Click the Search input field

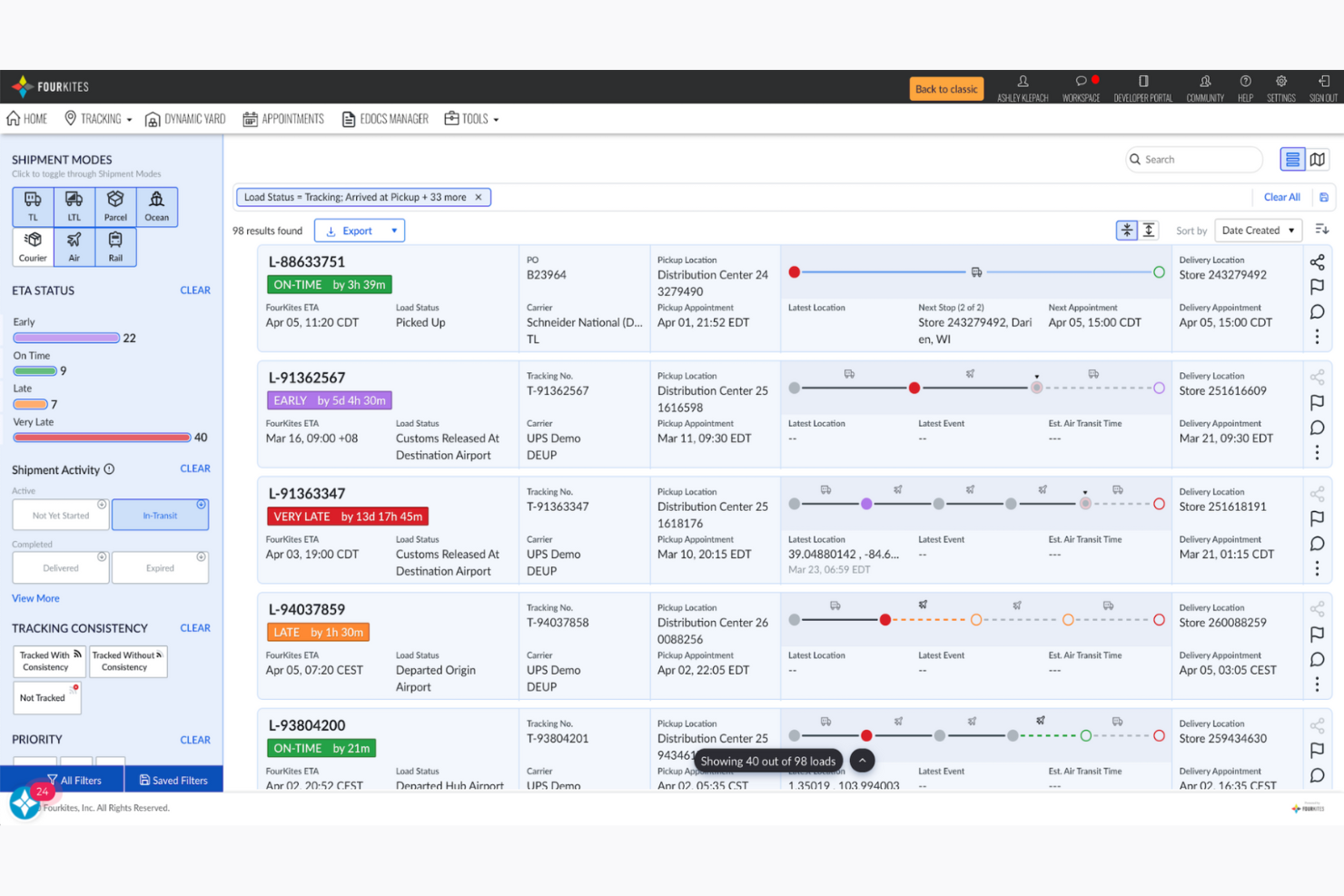click(1194, 160)
